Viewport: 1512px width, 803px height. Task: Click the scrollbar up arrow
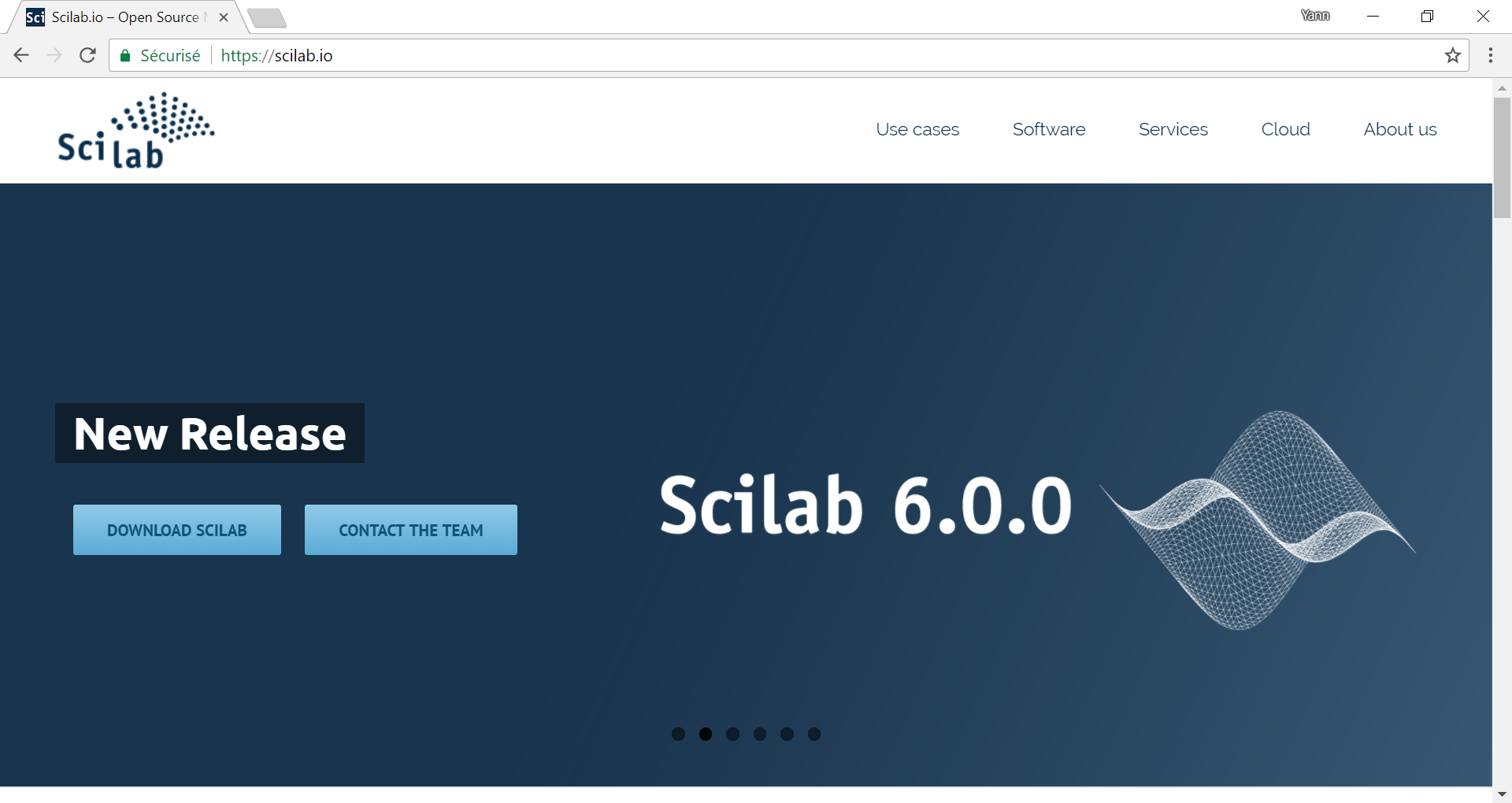[1502, 88]
